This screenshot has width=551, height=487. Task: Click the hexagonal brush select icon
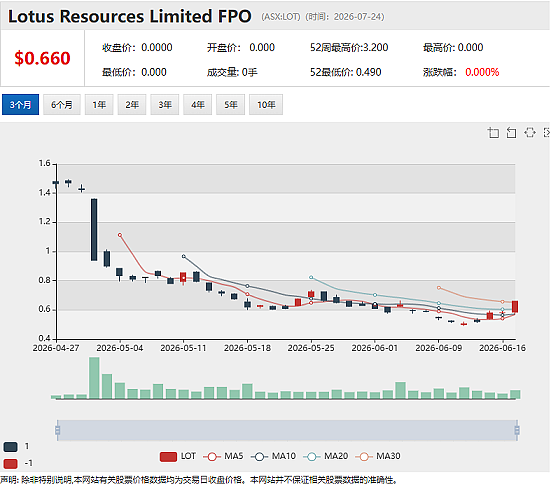[530, 133]
